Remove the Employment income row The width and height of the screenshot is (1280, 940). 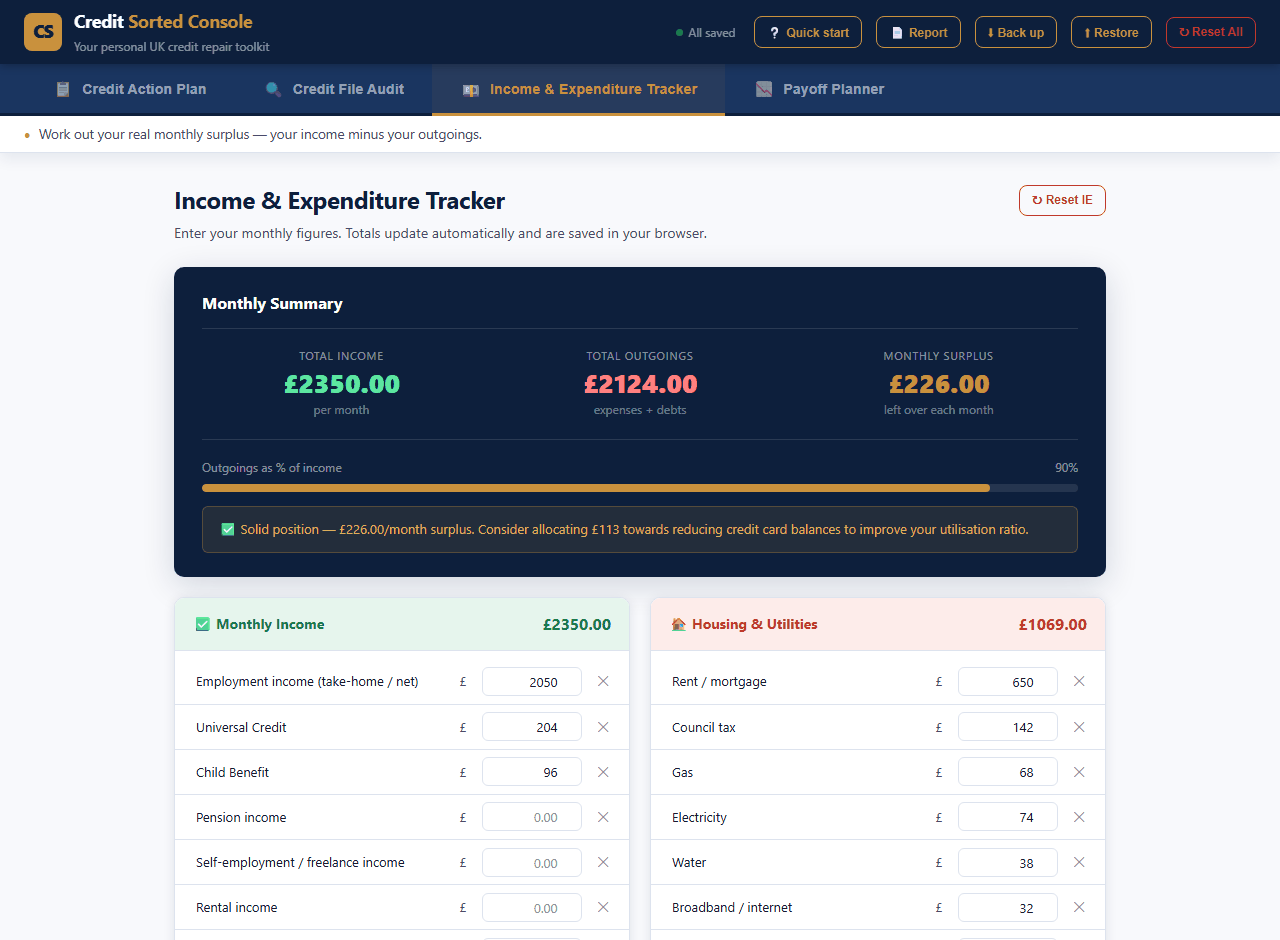click(603, 681)
